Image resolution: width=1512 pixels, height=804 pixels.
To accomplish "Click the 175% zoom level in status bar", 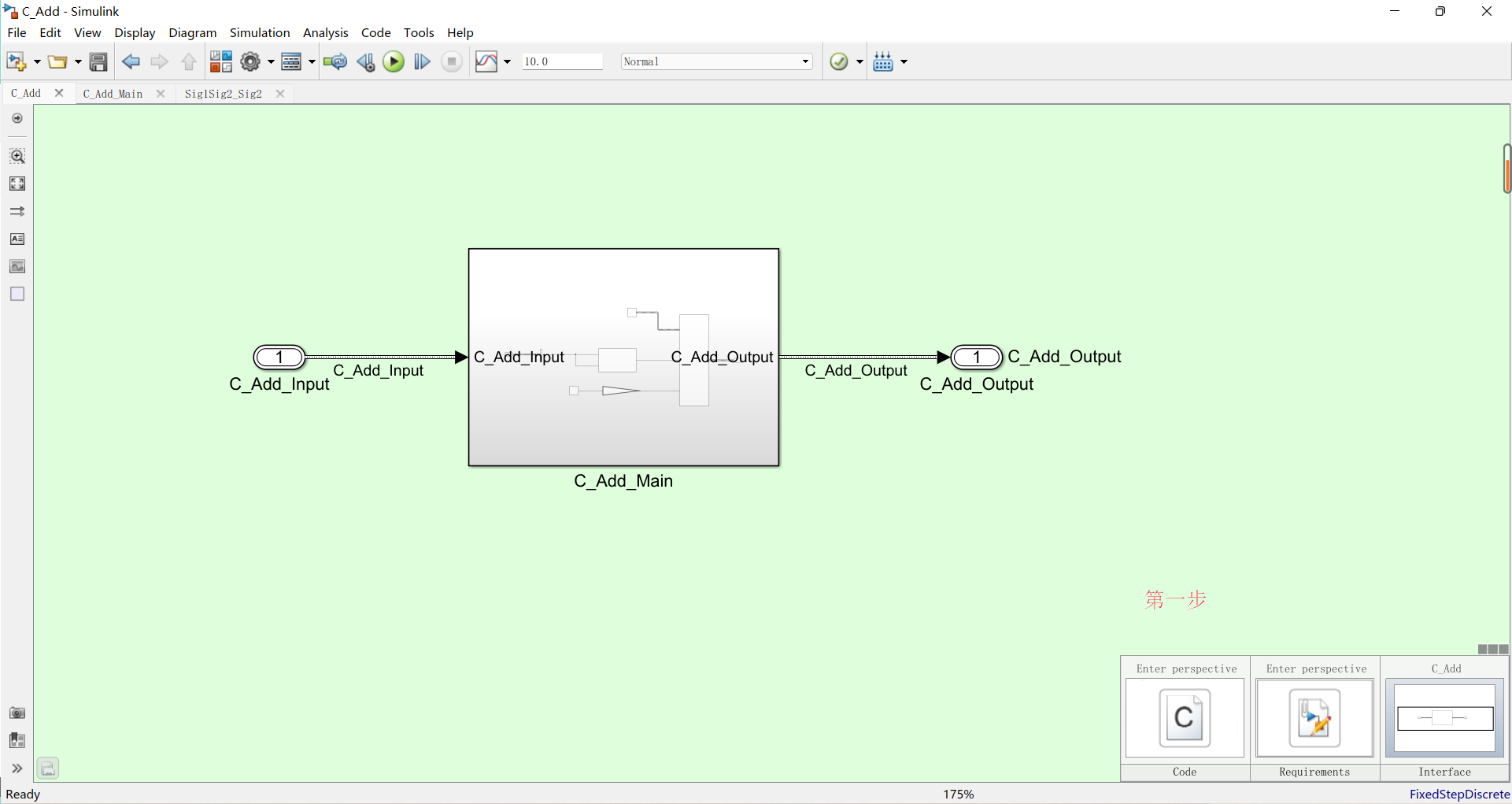I will (959, 794).
